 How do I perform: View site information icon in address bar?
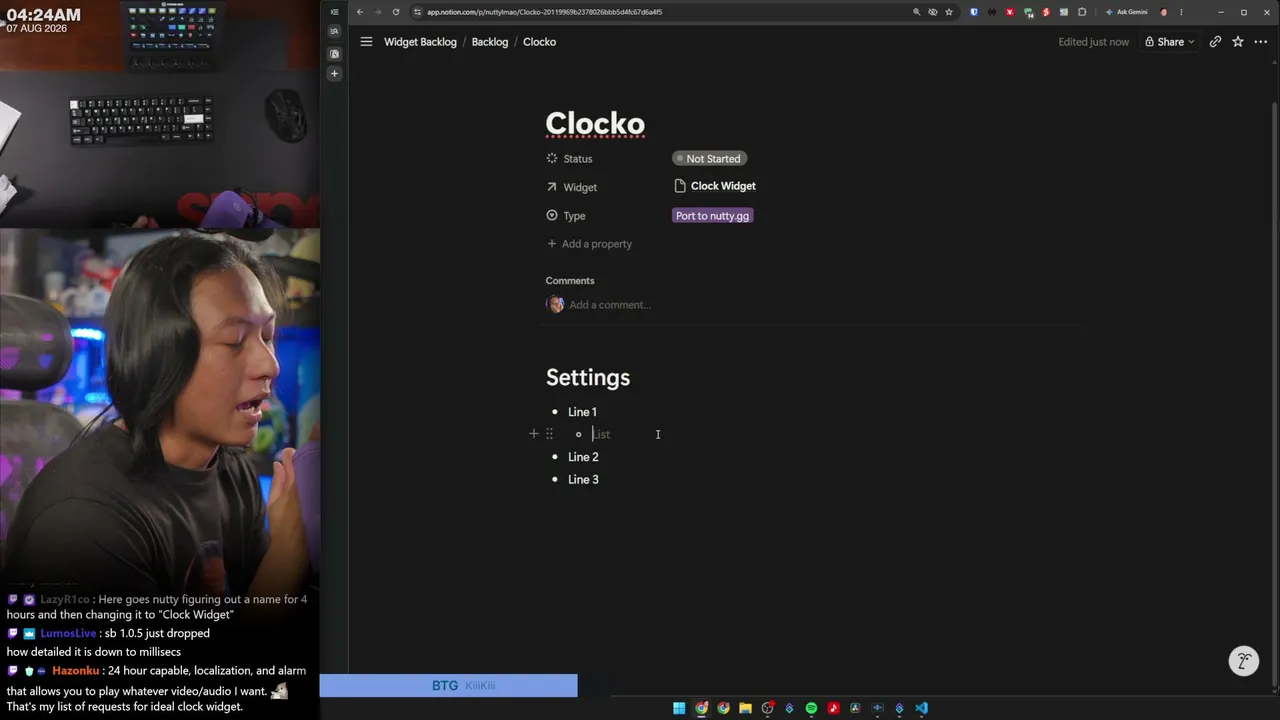(417, 12)
